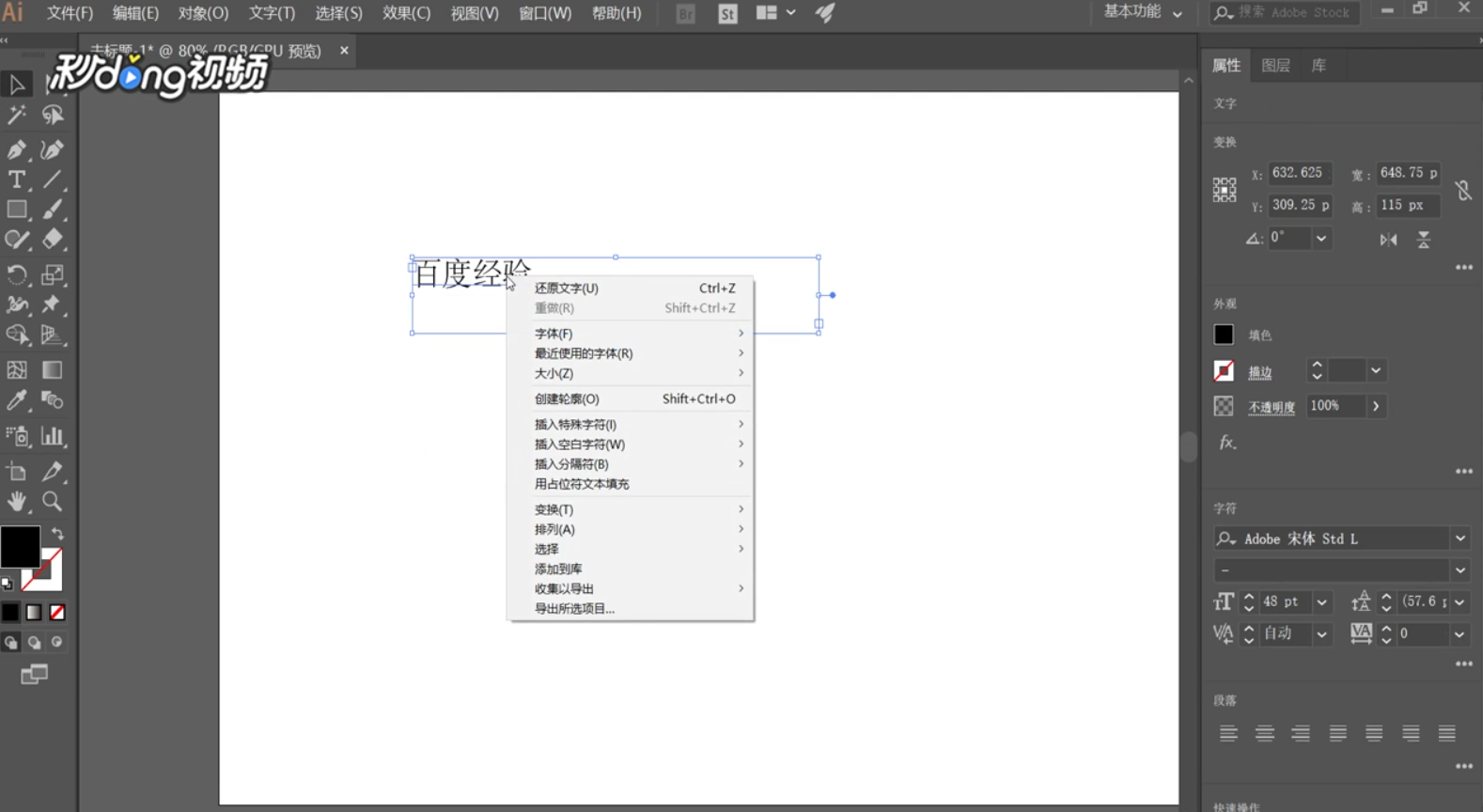Select the Gradient tool
Image resolution: width=1483 pixels, height=812 pixels.
(x=53, y=370)
